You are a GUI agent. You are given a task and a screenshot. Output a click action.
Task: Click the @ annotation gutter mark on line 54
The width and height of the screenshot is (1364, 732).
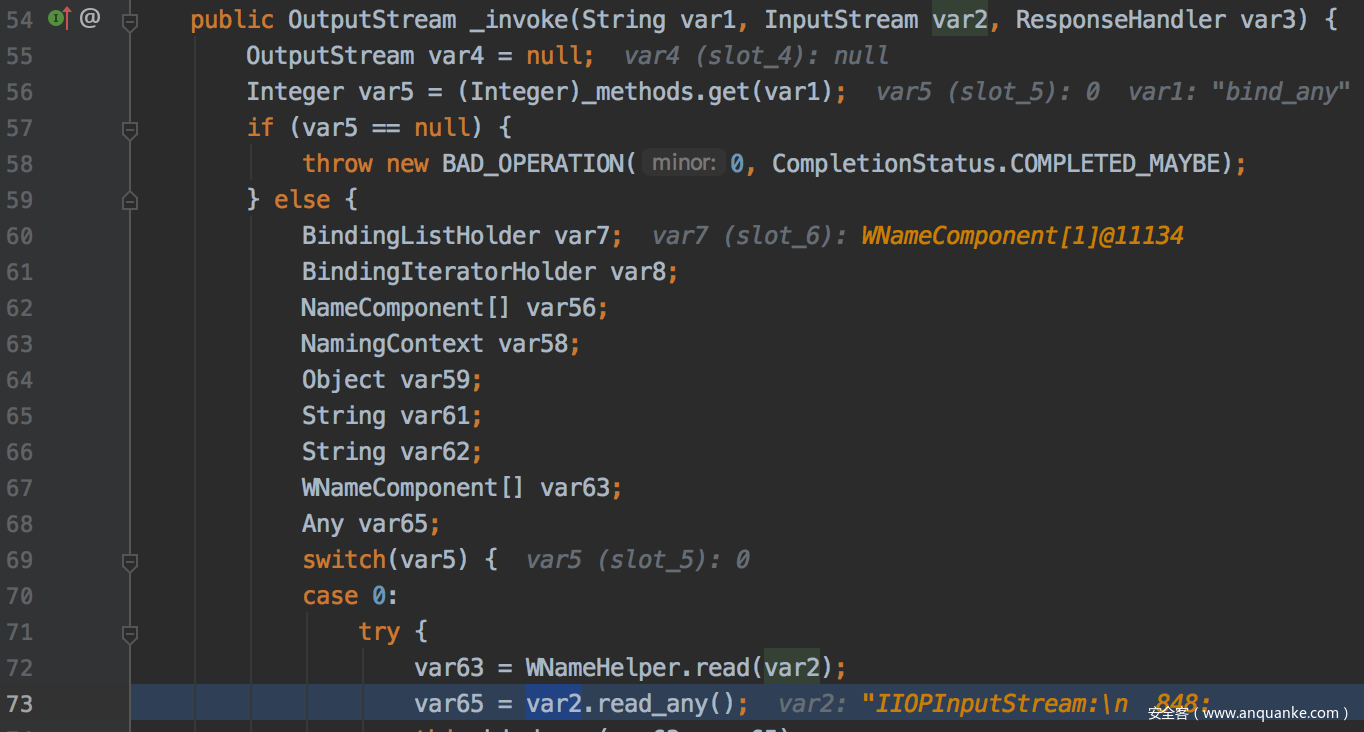click(90, 17)
